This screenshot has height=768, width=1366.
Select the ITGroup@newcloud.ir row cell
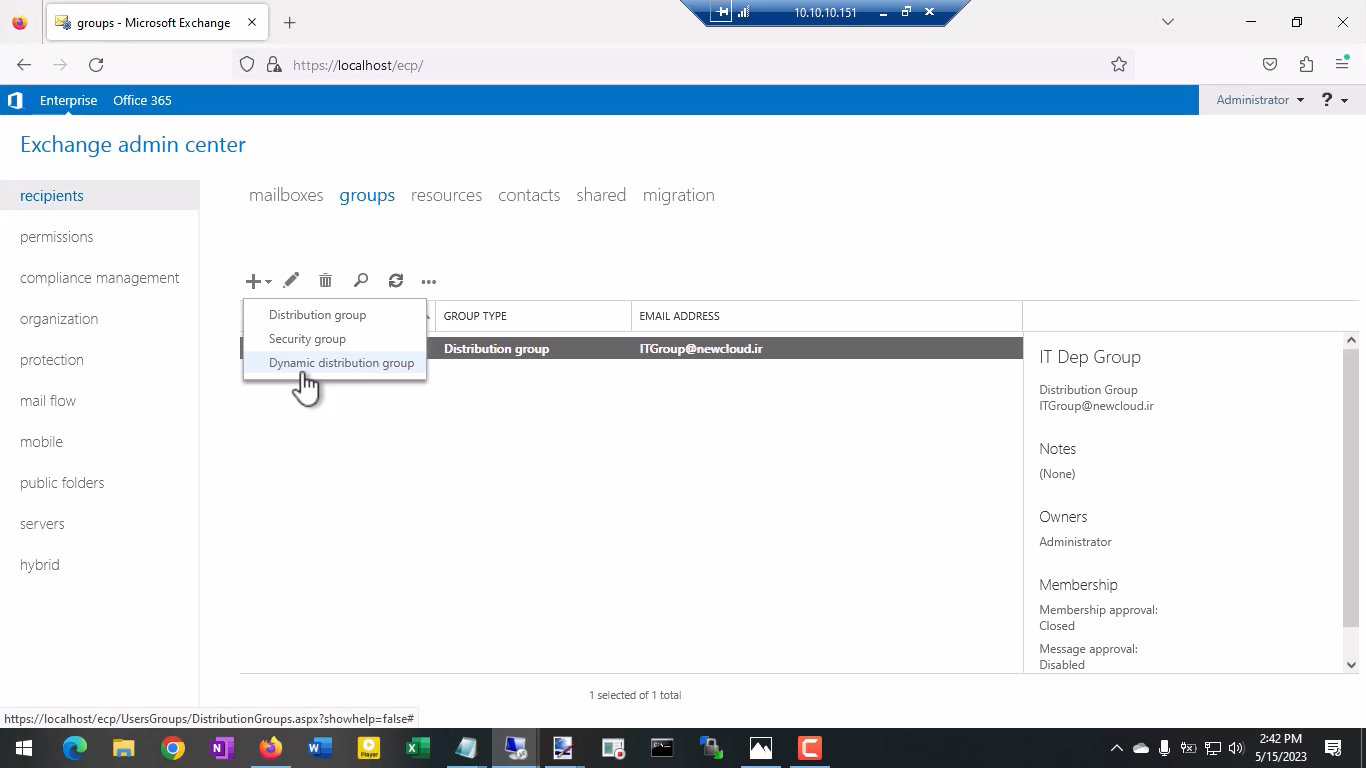(701, 349)
